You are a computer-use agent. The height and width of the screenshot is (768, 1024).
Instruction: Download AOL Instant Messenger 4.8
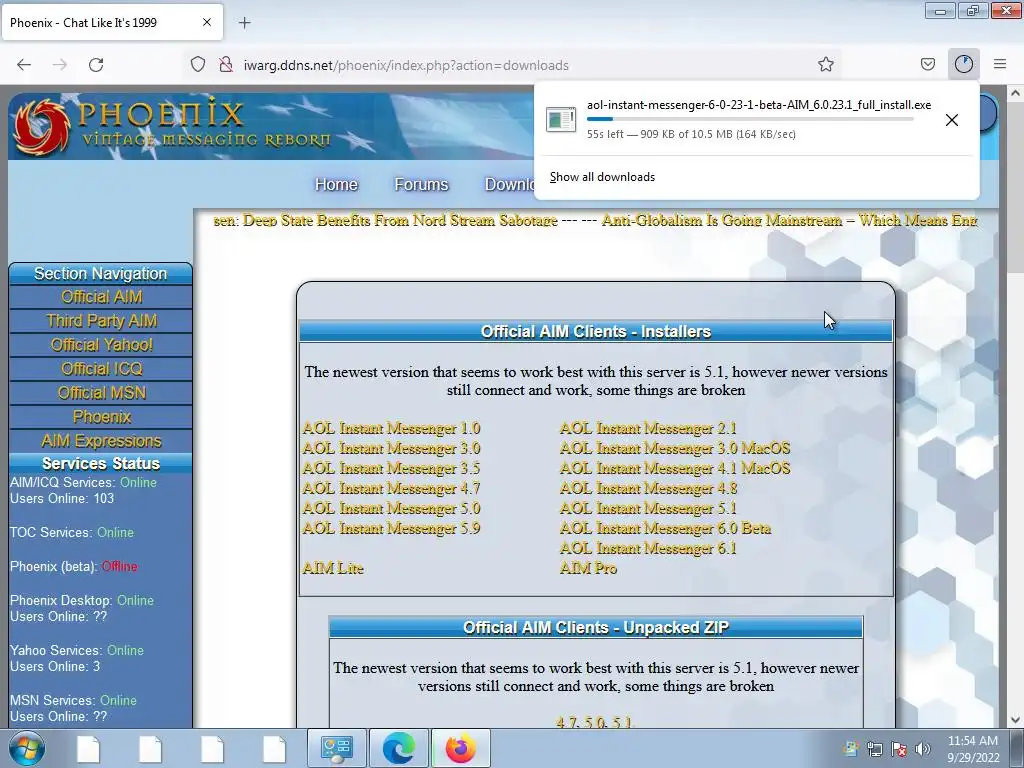(648, 488)
